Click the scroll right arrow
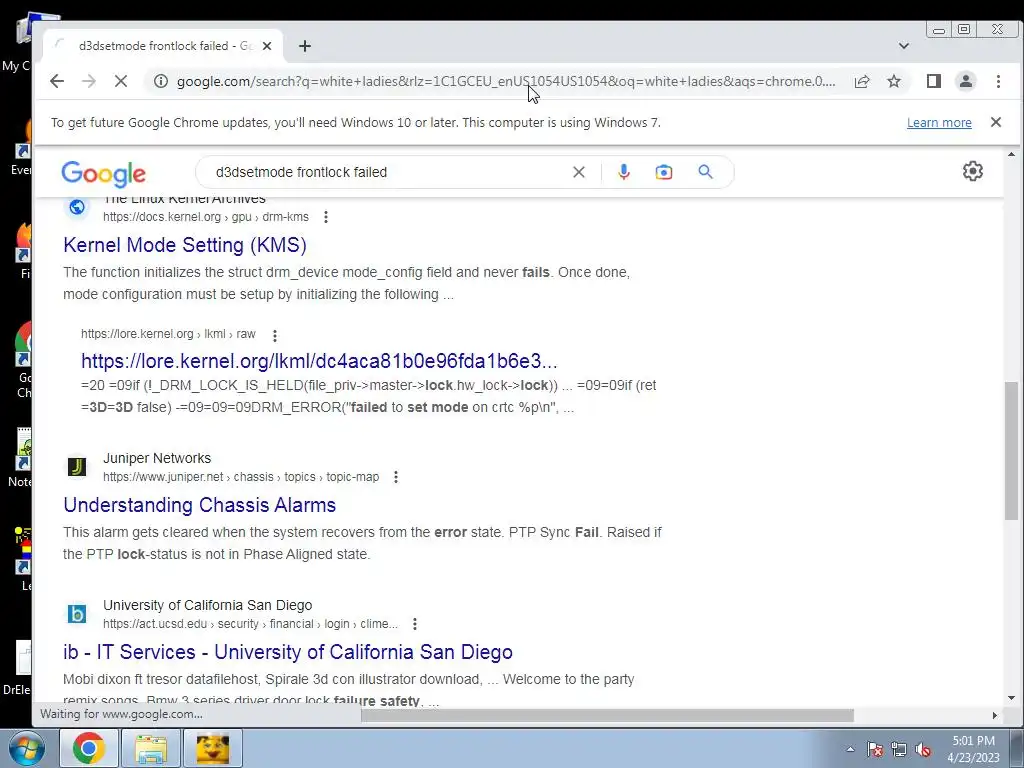The image size is (1024, 768). pyautogui.click(x=995, y=716)
